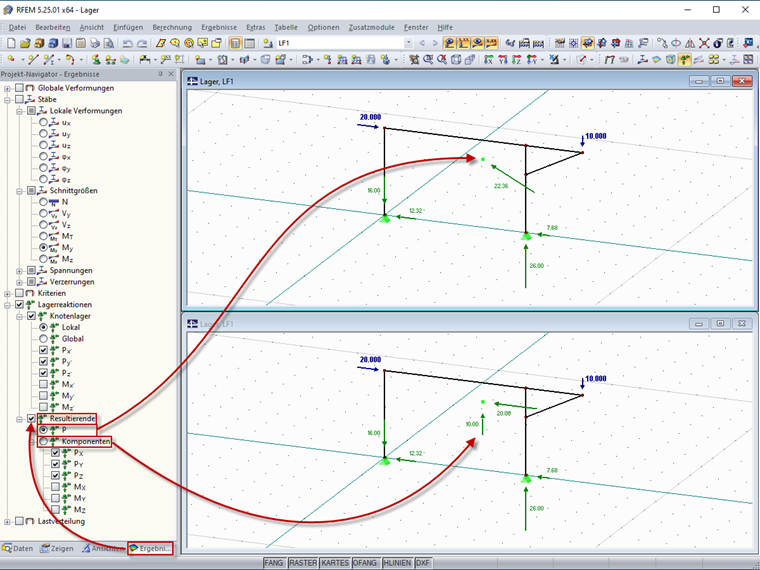This screenshot has height=570, width=760.
Task: Click the red cross delete icon
Action: [x=704, y=43]
